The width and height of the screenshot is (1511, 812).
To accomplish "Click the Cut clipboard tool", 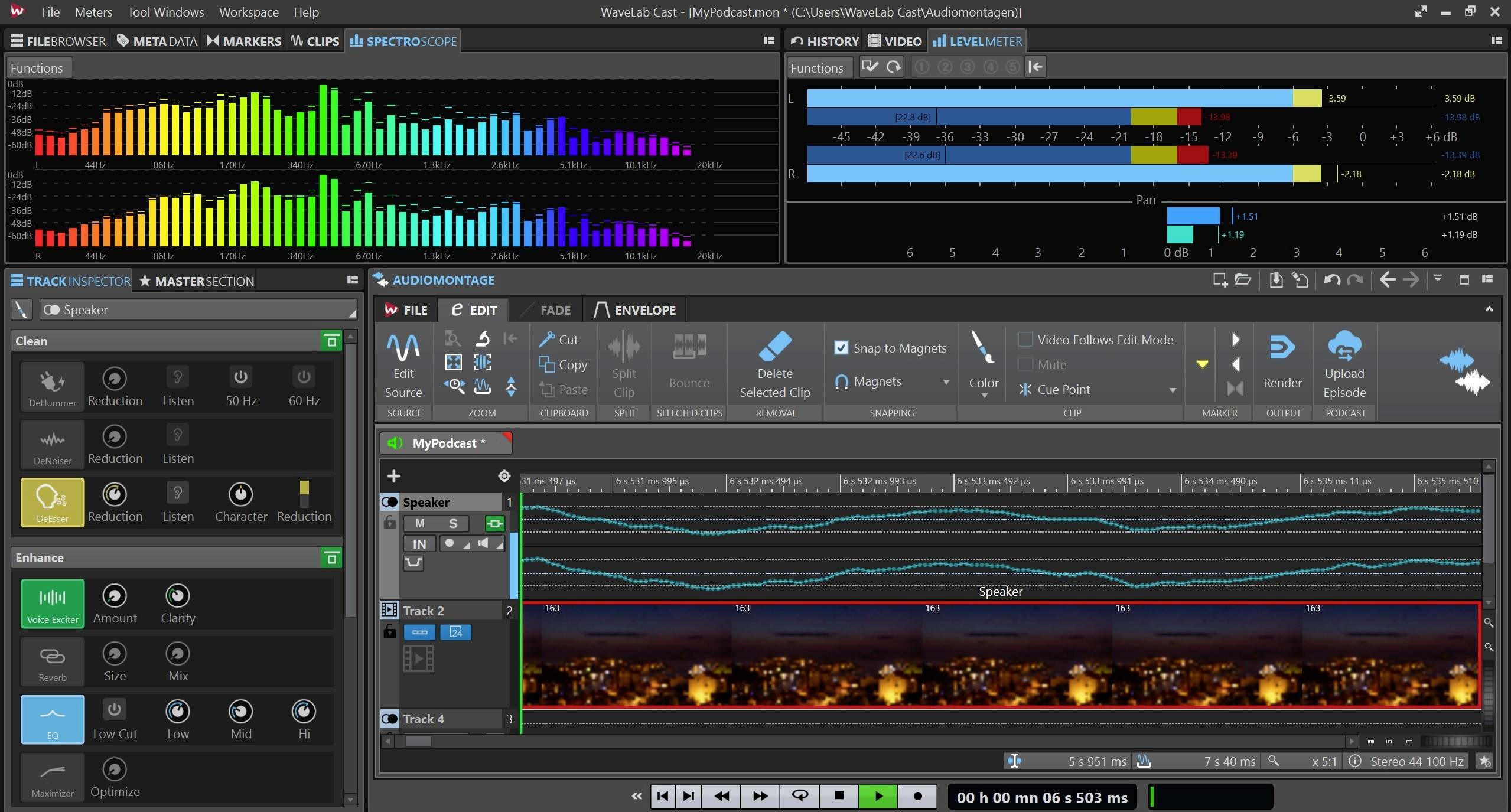I will (x=559, y=340).
